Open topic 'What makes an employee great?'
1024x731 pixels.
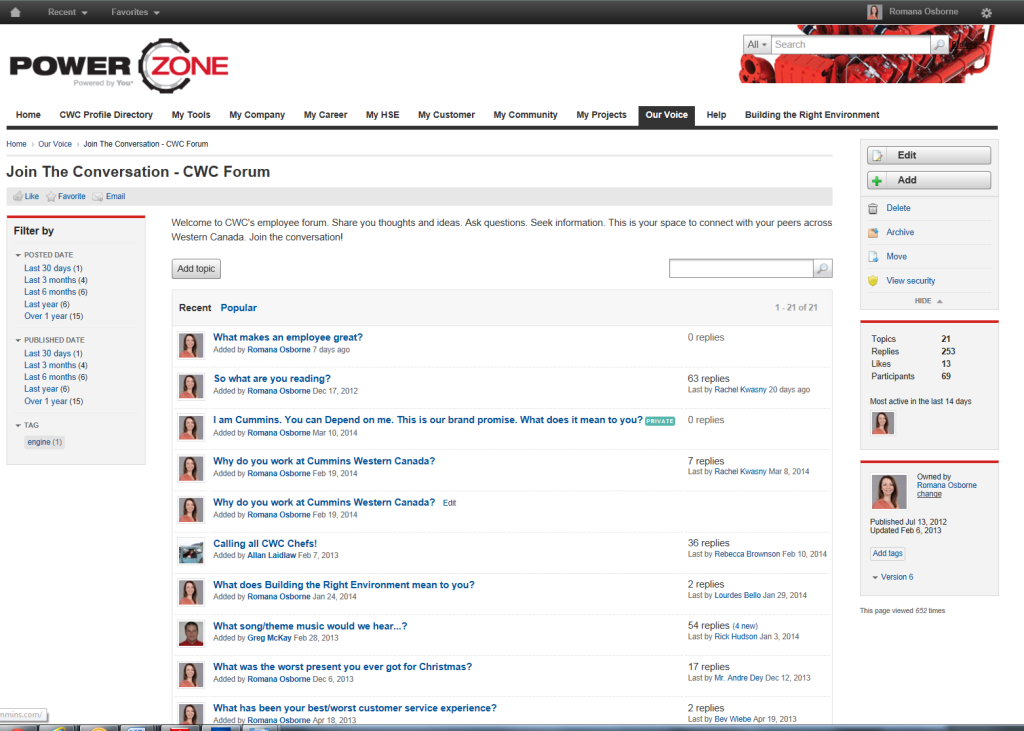click(x=287, y=337)
